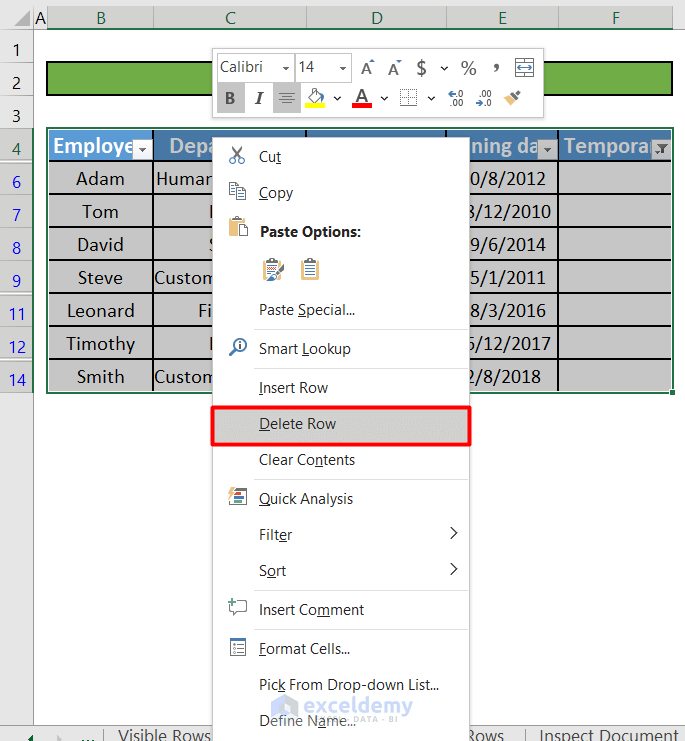The width and height of the screenshot is (685, 741).
Task: Click Increase Decimal icon
Action: 456,98
